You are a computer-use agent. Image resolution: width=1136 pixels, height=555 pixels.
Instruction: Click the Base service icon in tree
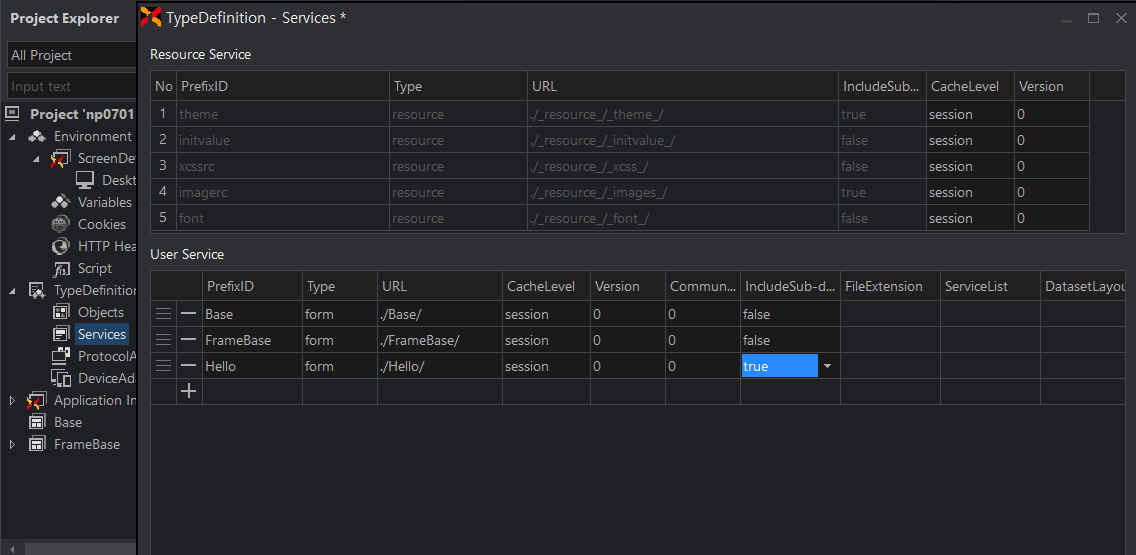[37, 422]
